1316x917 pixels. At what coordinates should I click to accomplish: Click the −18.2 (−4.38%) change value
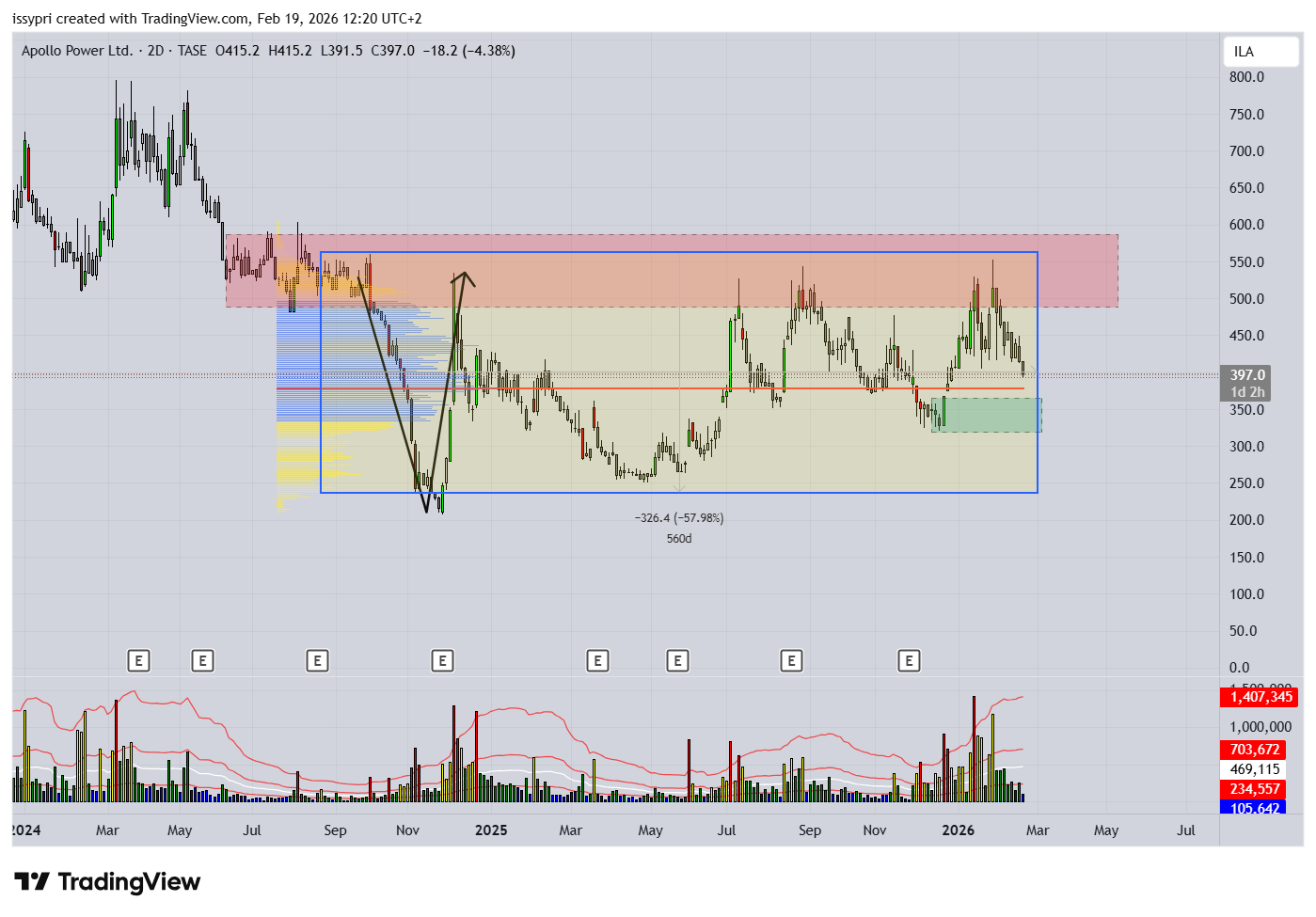(469, 51)
